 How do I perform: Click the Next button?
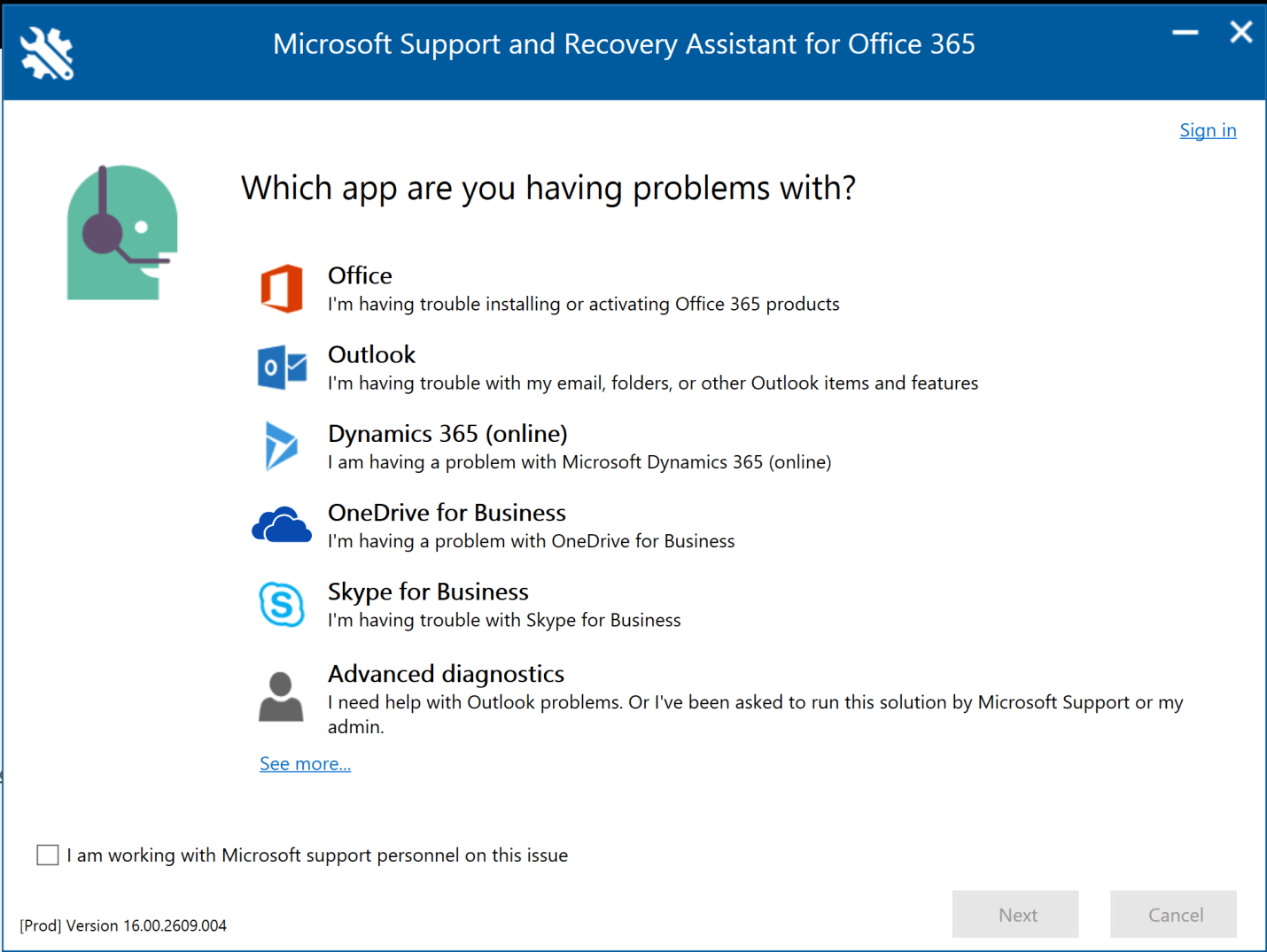pyautogui.click(x=1015, y=914)
